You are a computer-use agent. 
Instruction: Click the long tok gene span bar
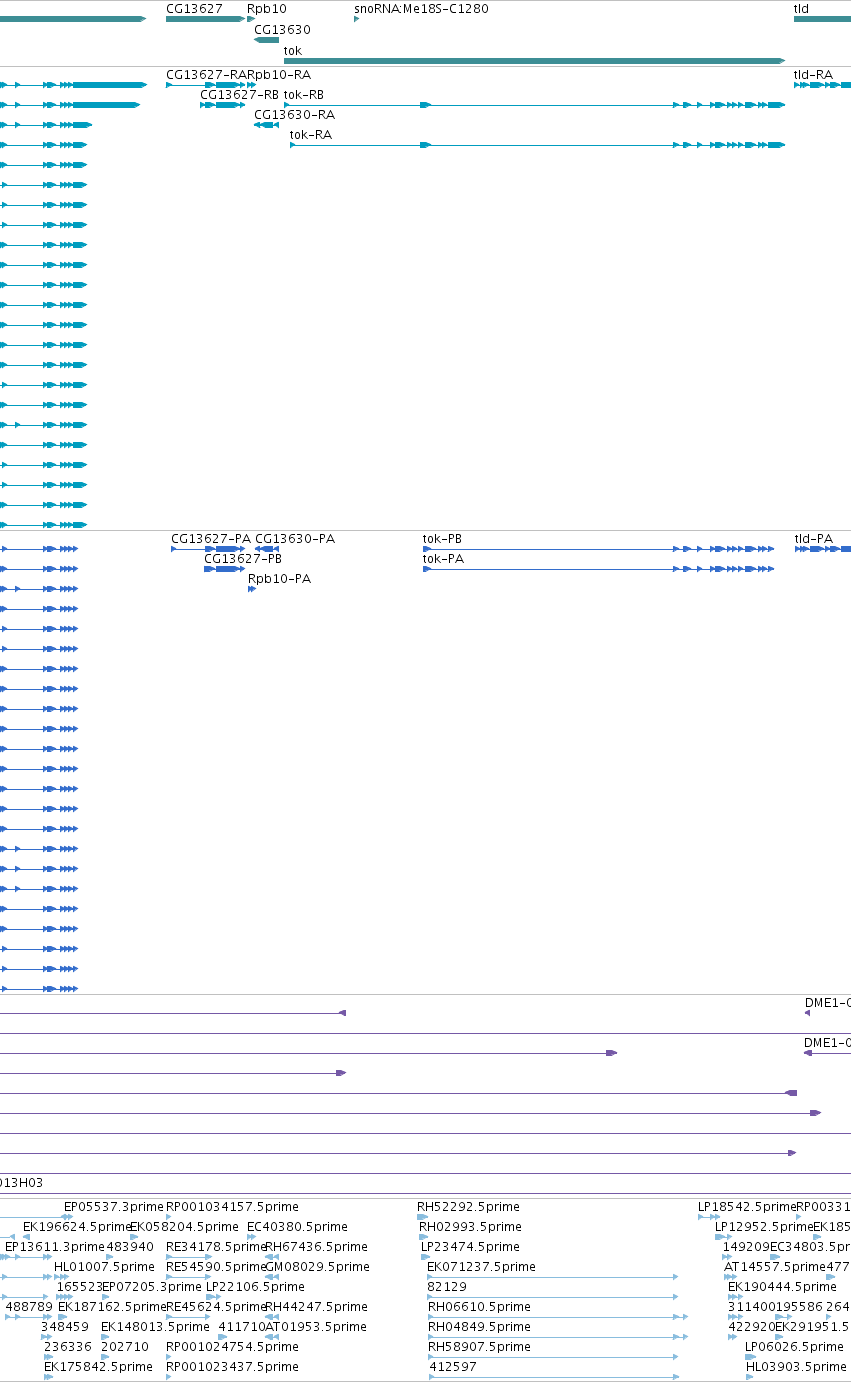click(x=534, y=61)
